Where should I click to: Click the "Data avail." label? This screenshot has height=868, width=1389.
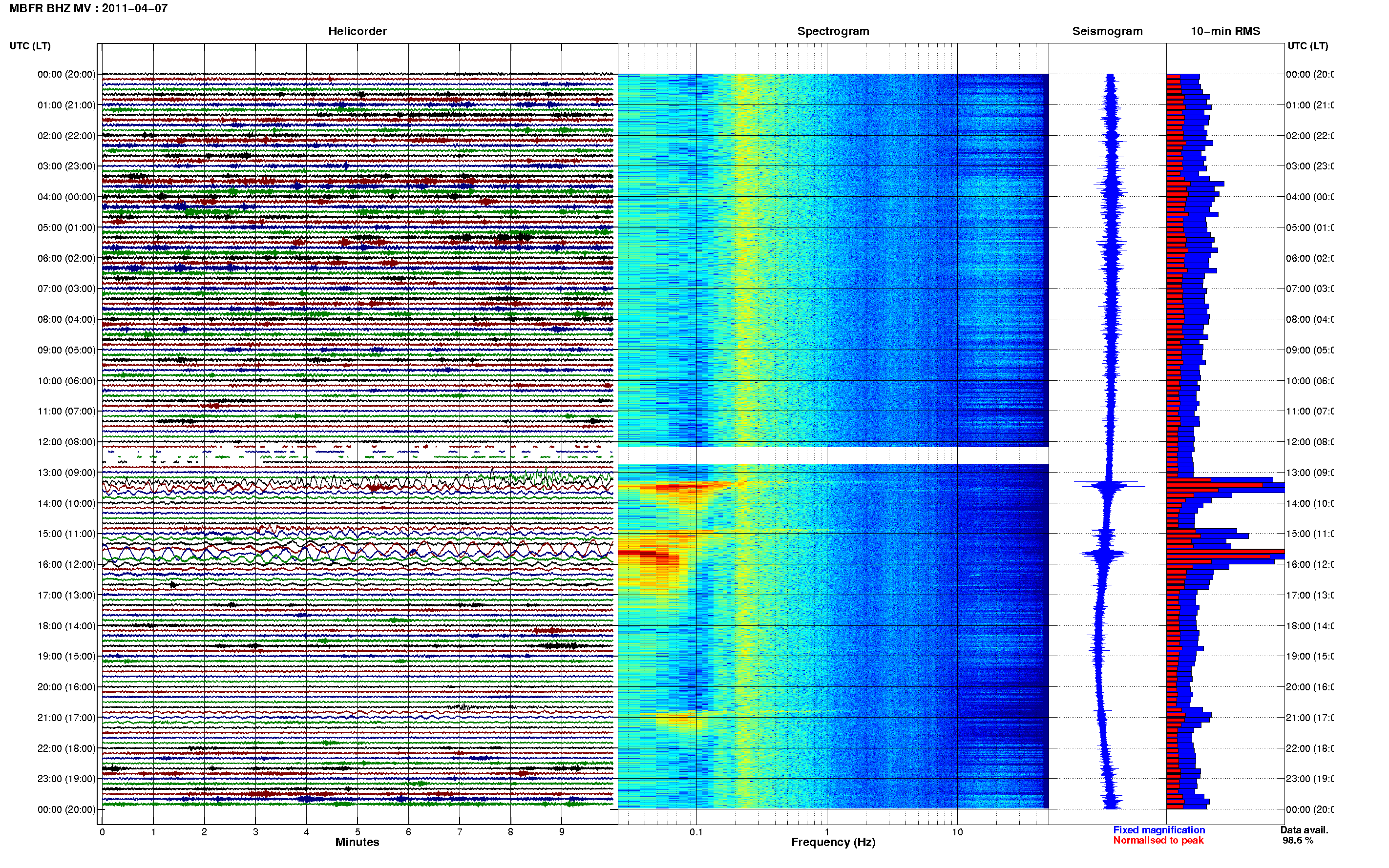pyautogui.click(x=1304, y=830)
